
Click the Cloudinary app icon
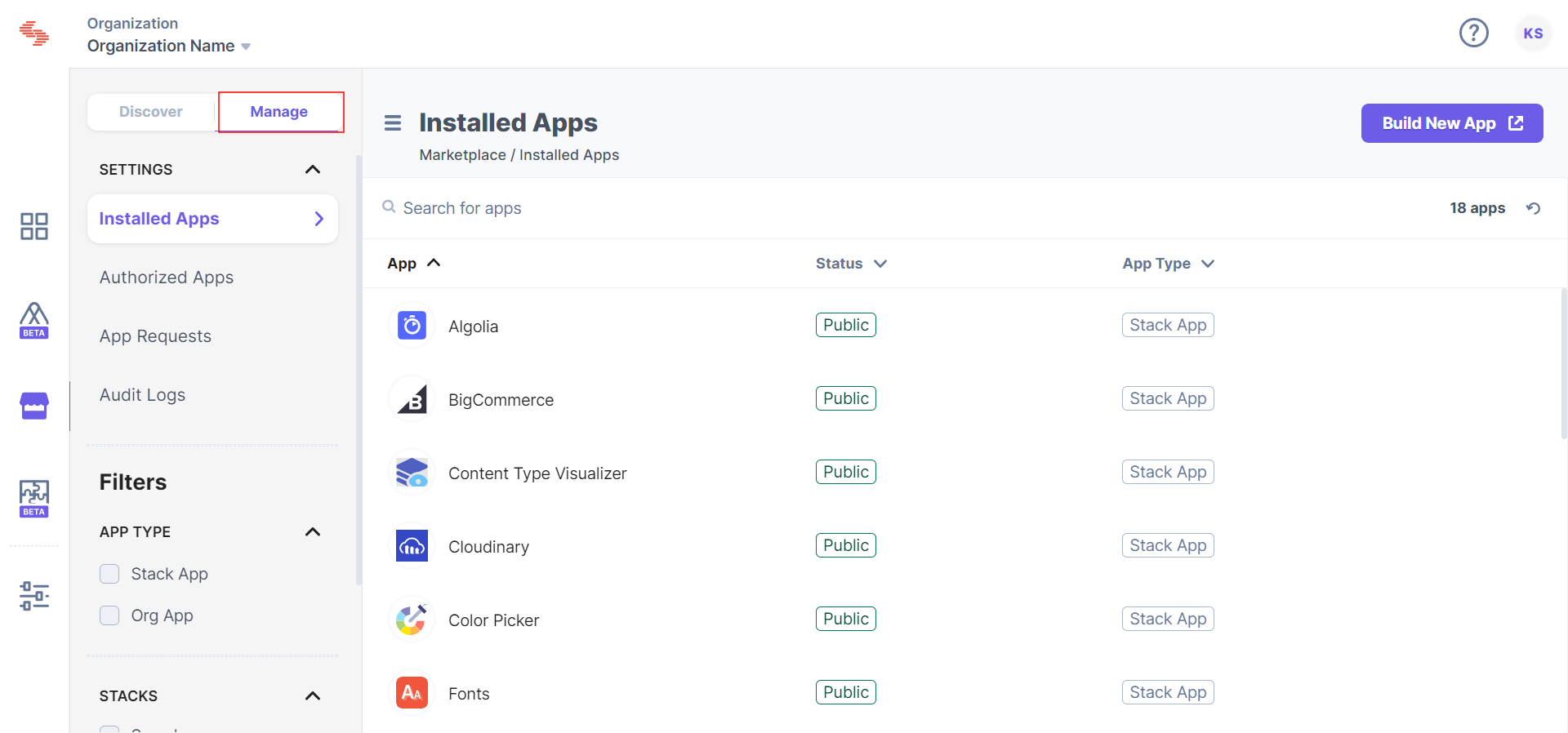click(x=412, y=546)
